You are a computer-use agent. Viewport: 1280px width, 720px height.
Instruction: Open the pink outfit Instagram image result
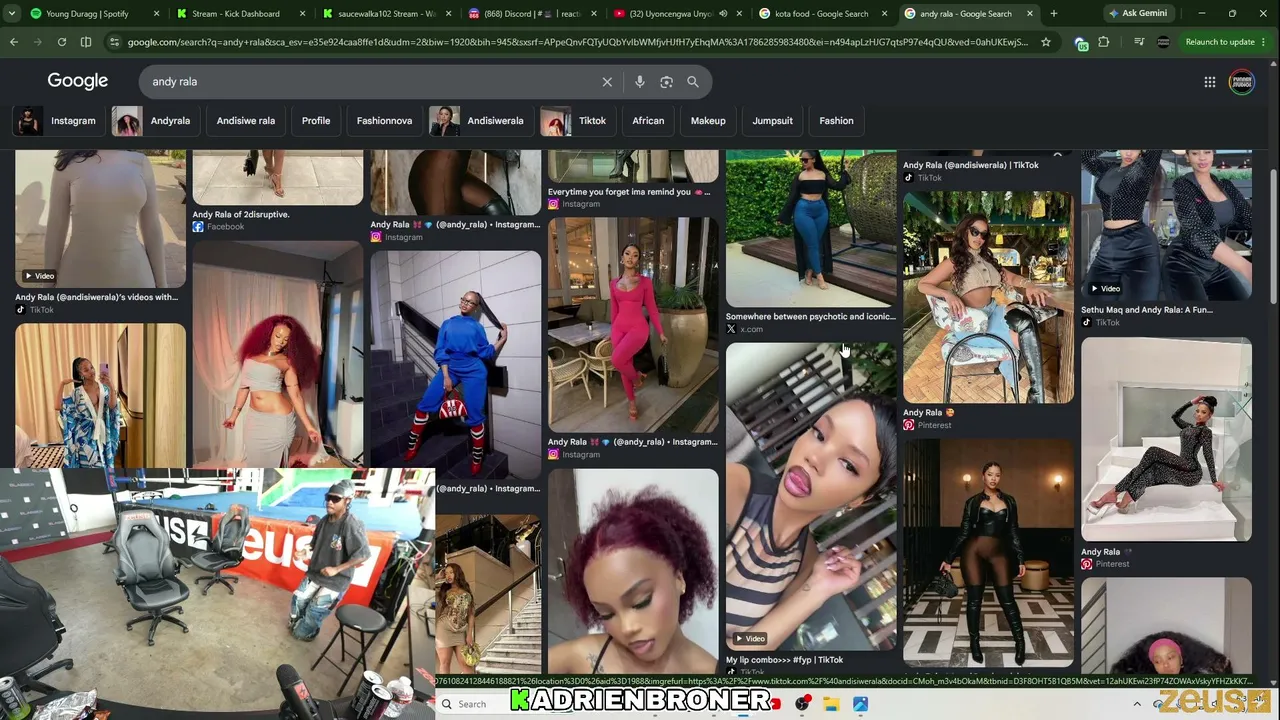(x=633, y=324)
